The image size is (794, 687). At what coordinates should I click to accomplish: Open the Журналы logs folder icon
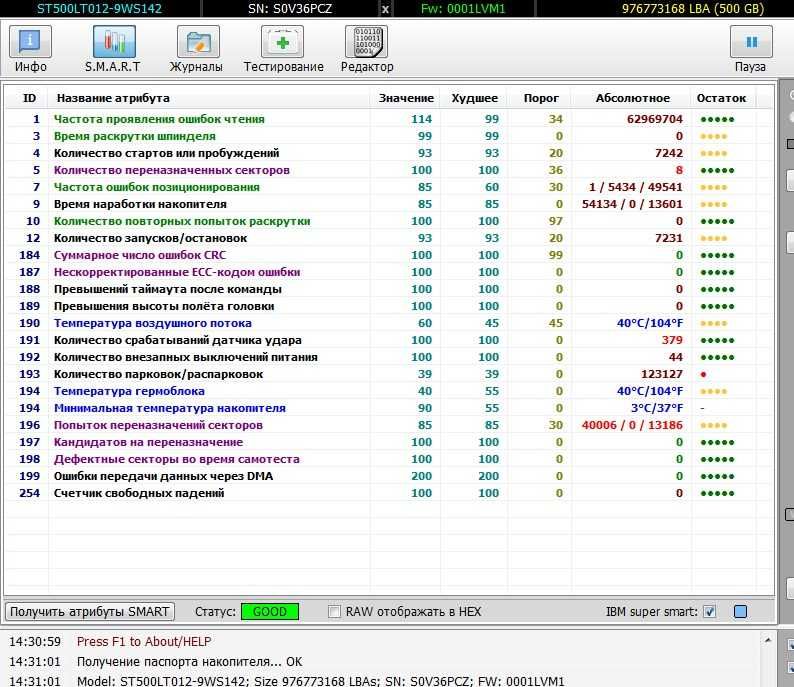198,43
